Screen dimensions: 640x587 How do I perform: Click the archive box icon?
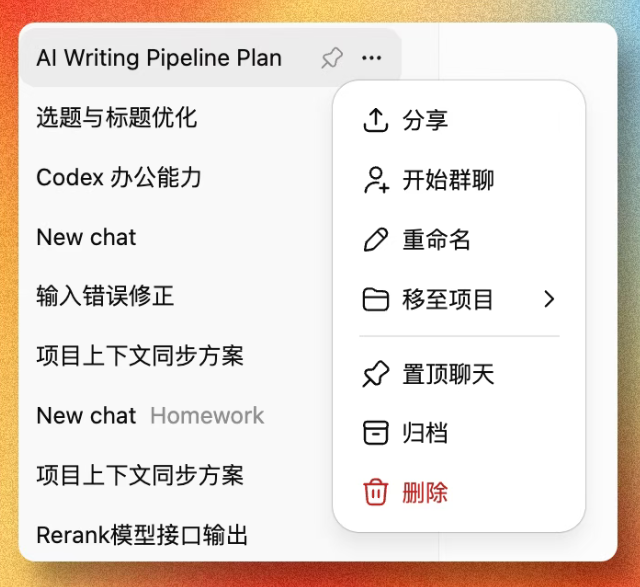[x=376, y=433]
